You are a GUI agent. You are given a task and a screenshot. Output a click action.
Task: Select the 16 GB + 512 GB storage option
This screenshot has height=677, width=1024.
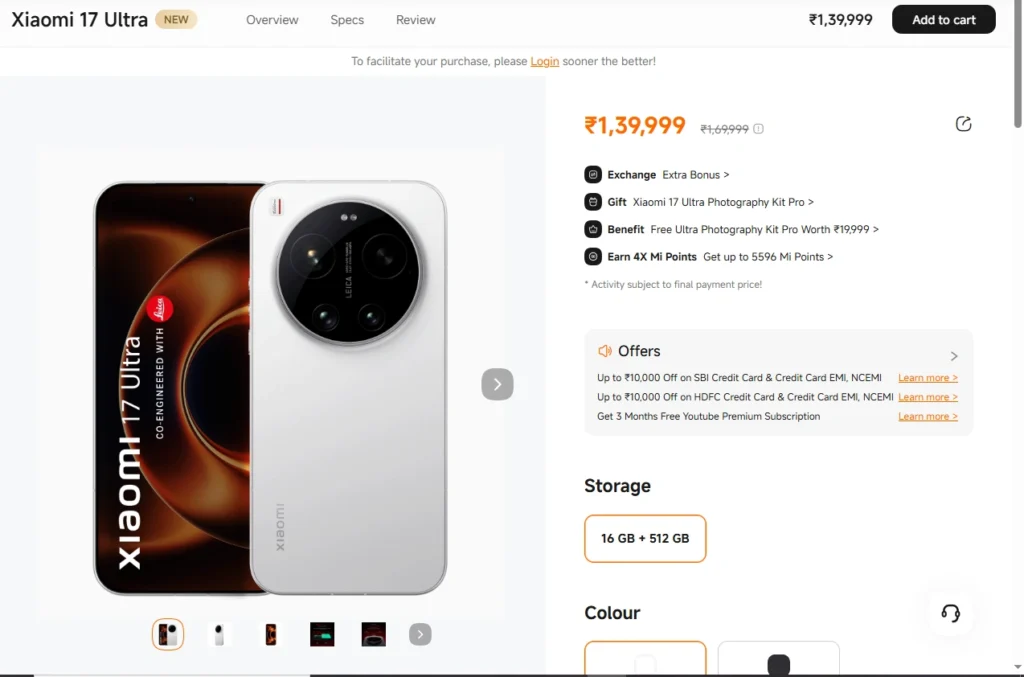(645, 538)
